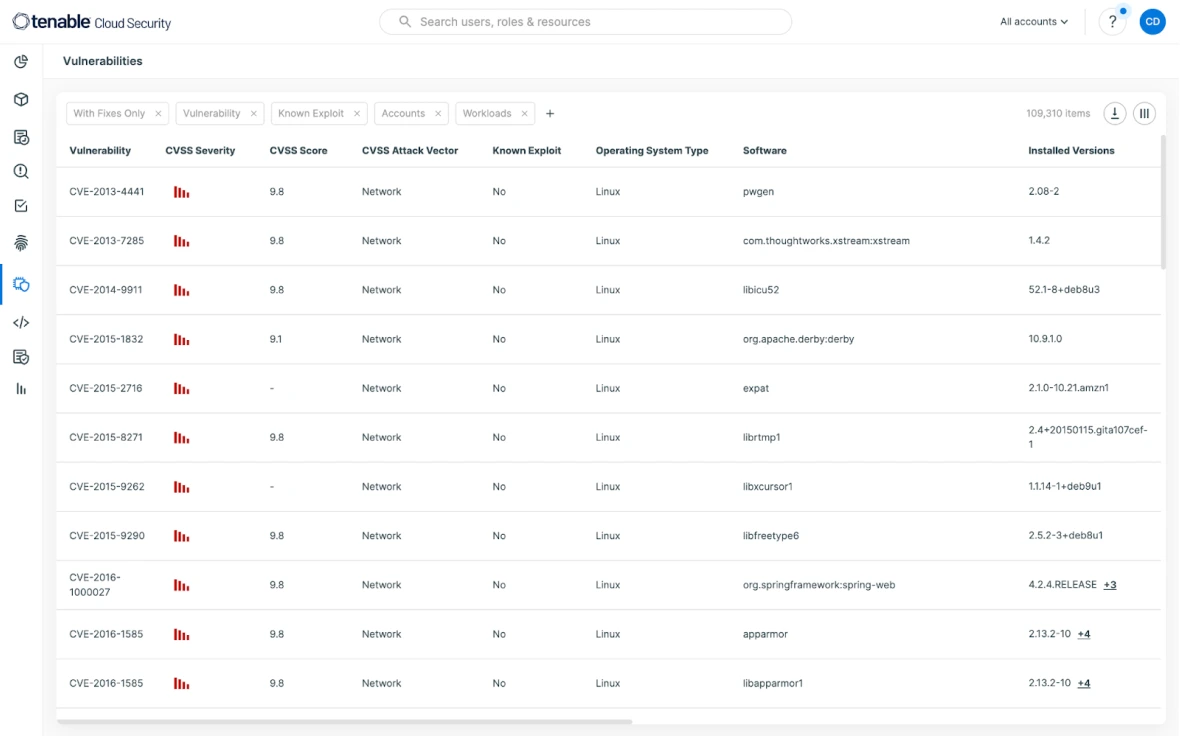The height and width of the screenshot is (736, 1180).
Task: Select the IaC code icon in sidebar
Action: click(x=21, y=322)
